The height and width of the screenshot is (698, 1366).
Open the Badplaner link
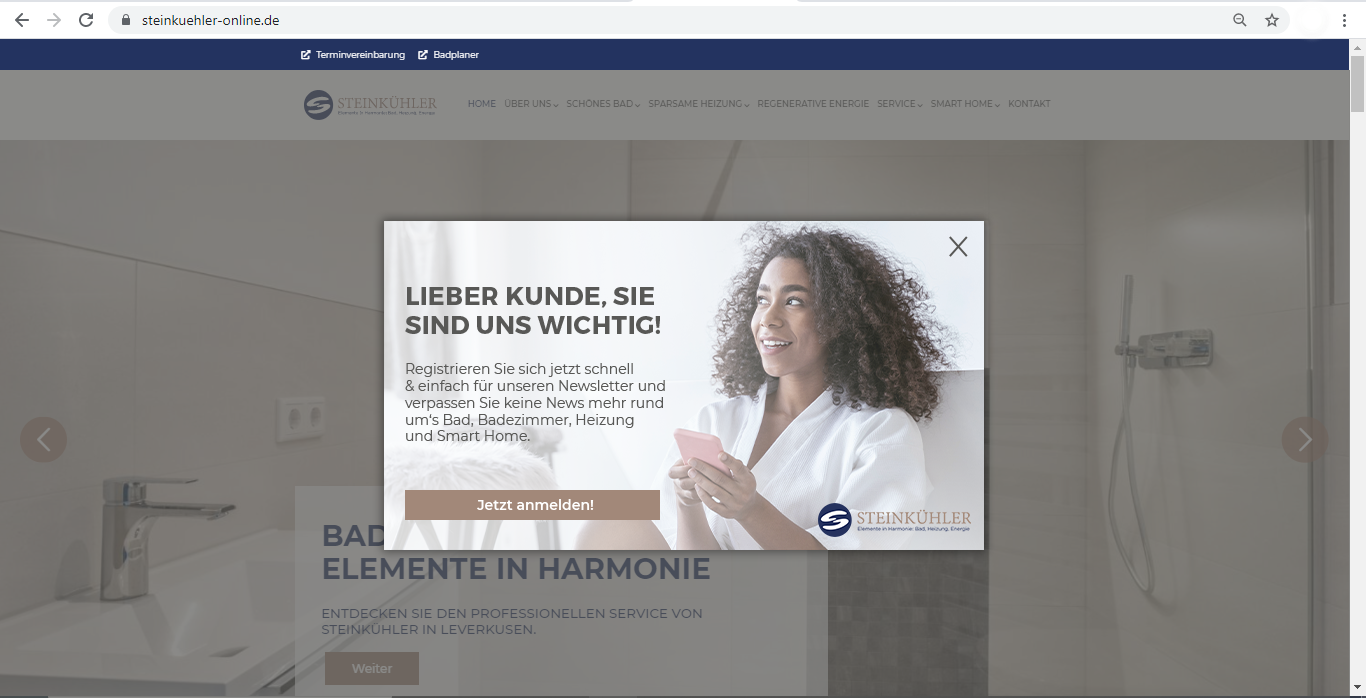[456, 55]
